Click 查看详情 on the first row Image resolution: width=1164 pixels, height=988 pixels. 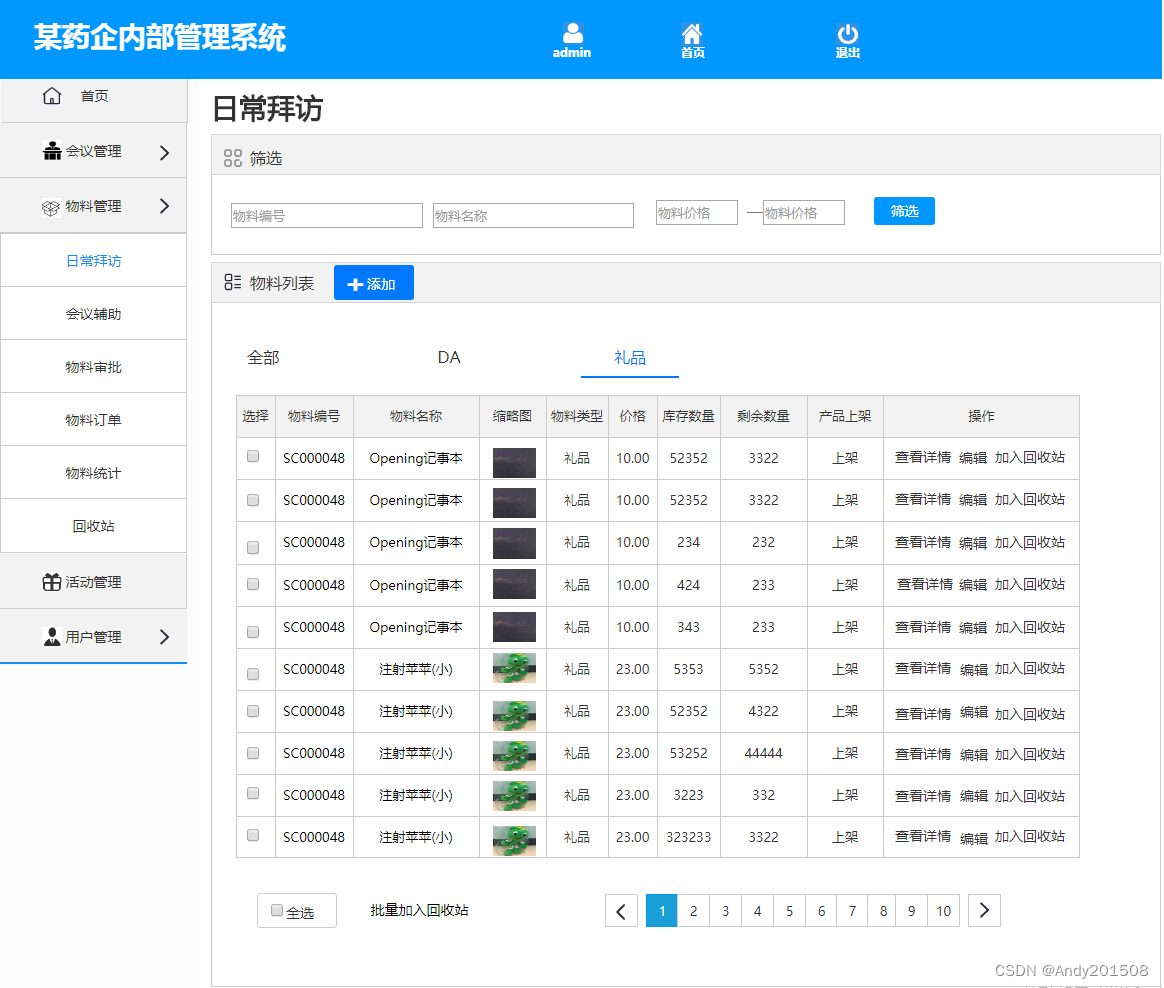922,458
